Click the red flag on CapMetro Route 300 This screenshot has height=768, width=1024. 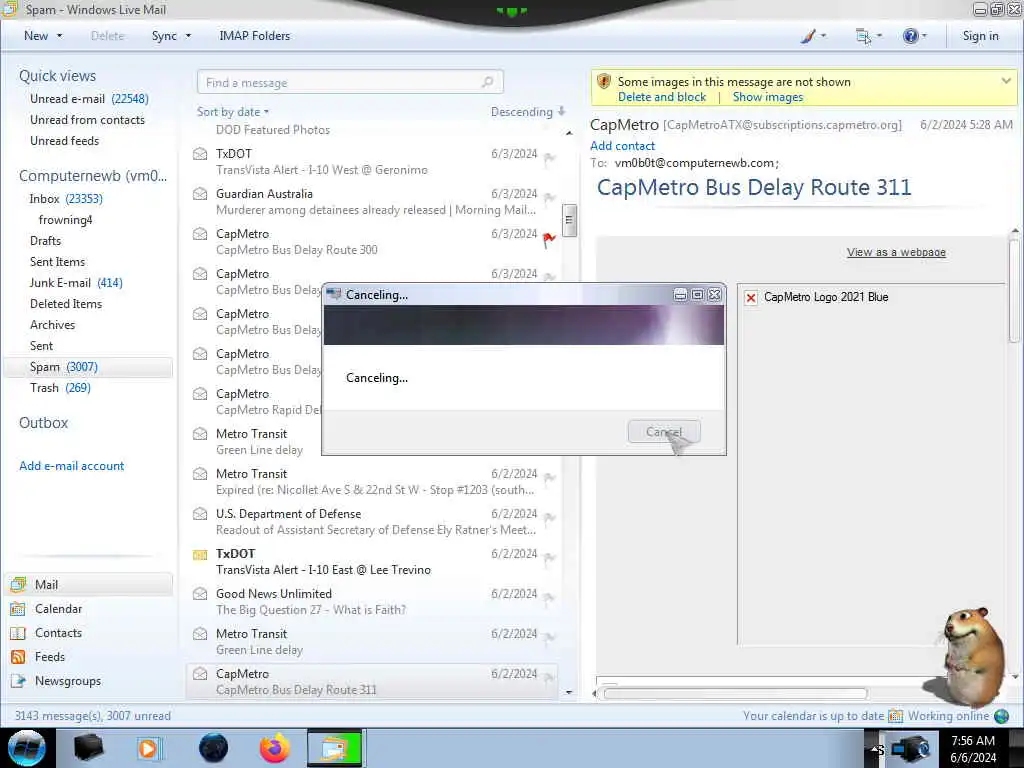(x=549, y=240)
